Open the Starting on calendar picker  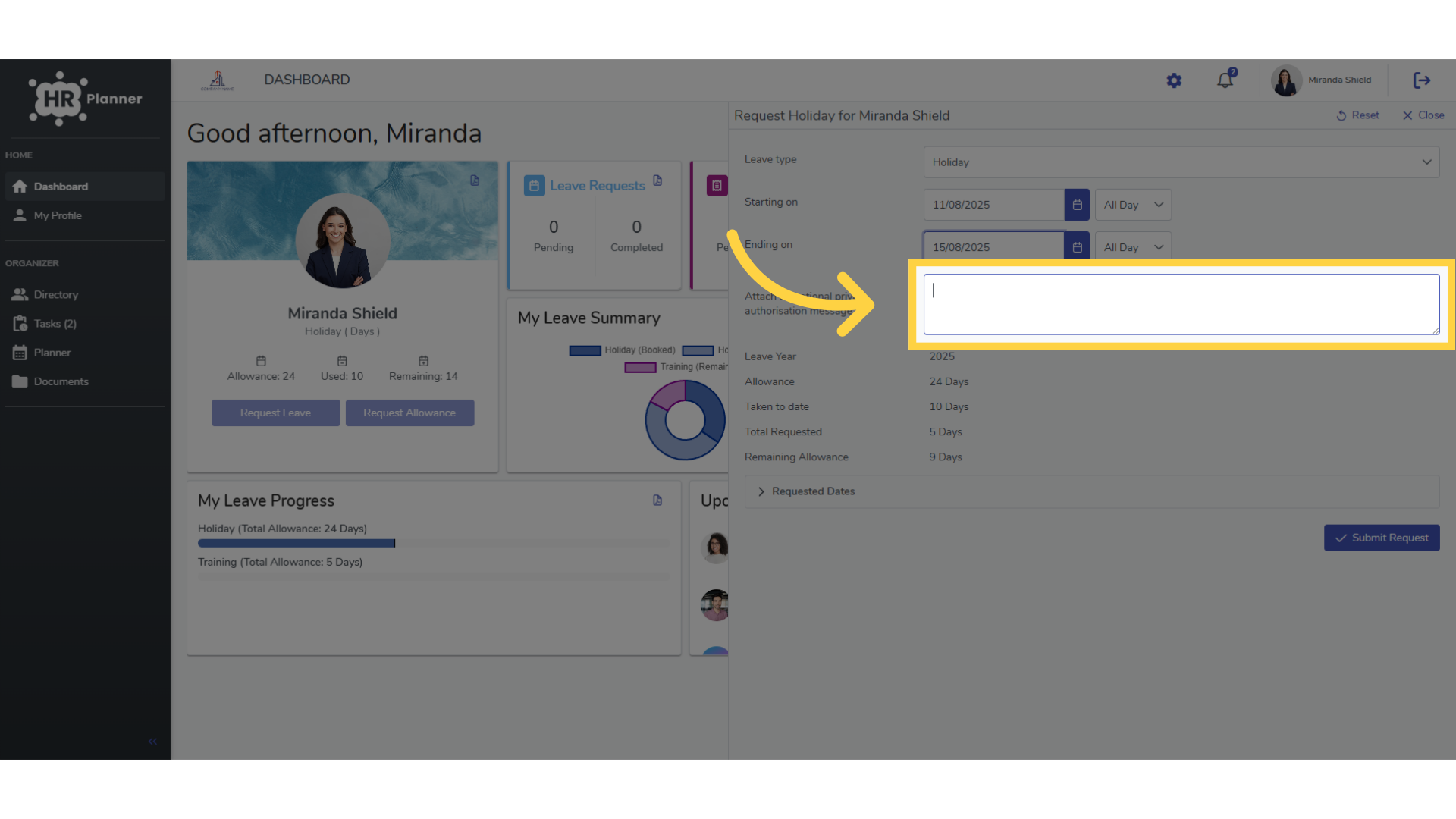point(1077,205)
